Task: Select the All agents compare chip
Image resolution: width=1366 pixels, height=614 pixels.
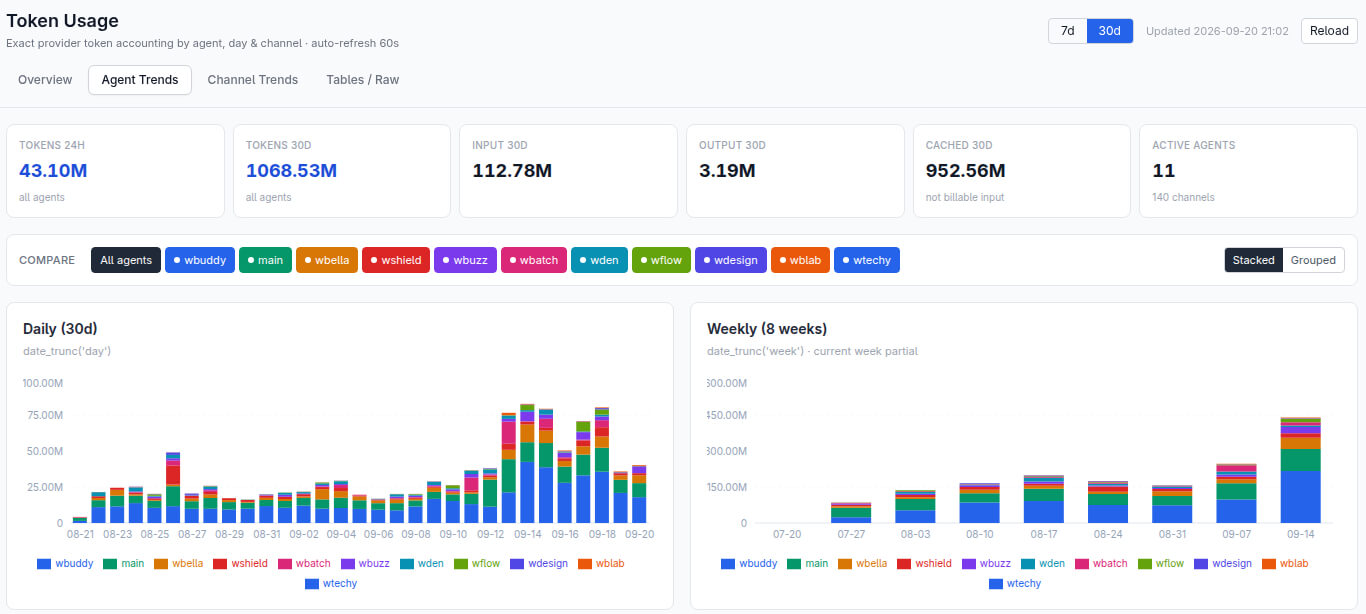Action: (x=126, y=260)
